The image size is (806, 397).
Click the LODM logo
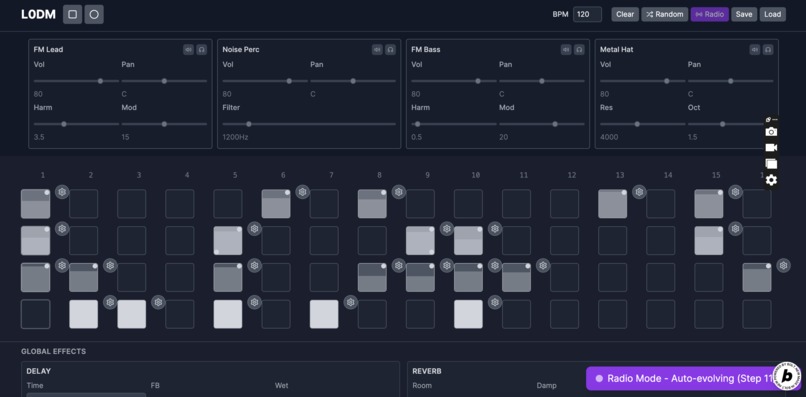click(x=38, y=14)
